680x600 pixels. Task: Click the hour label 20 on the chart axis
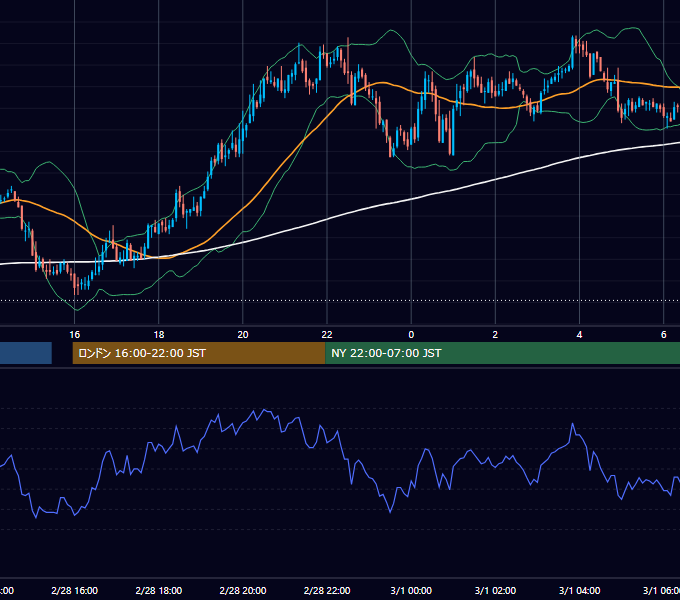(243, 334)
